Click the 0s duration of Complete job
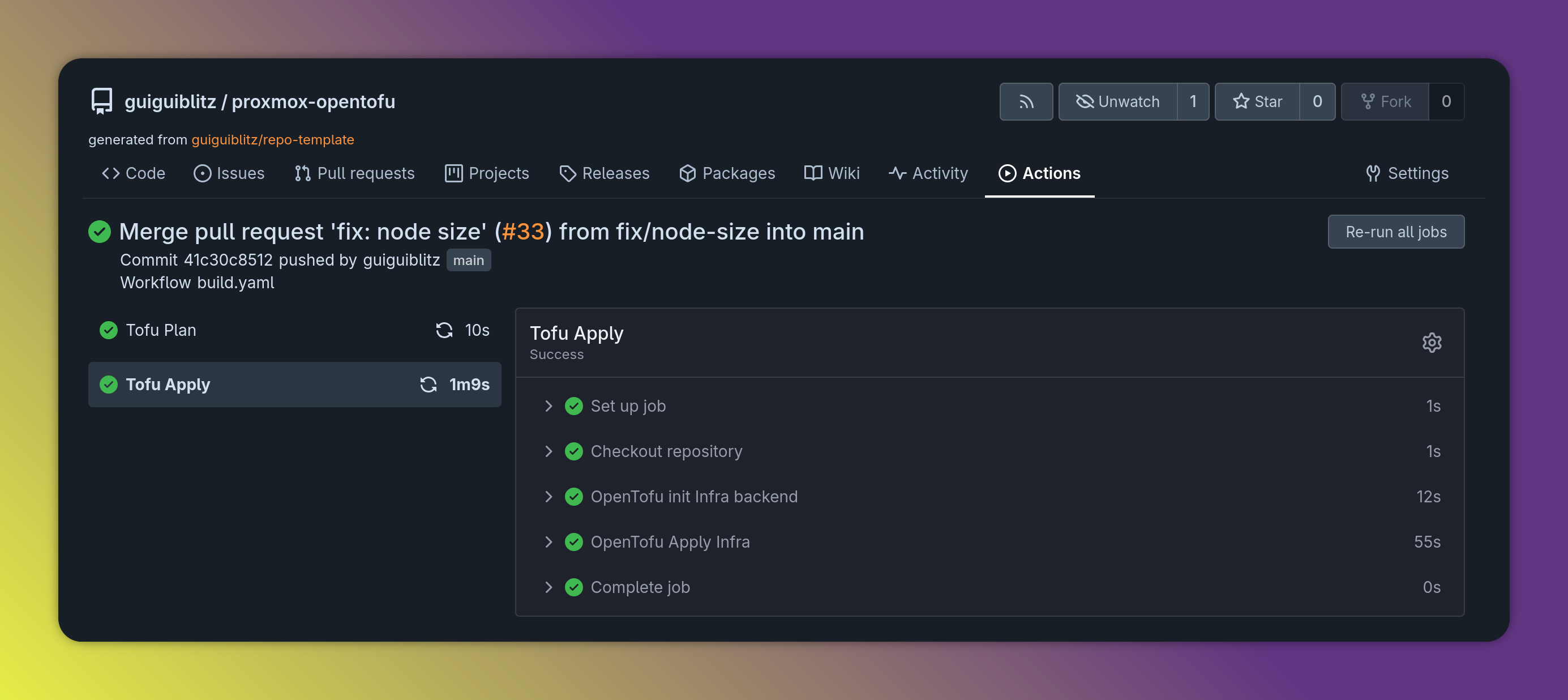 [1432, 587]
